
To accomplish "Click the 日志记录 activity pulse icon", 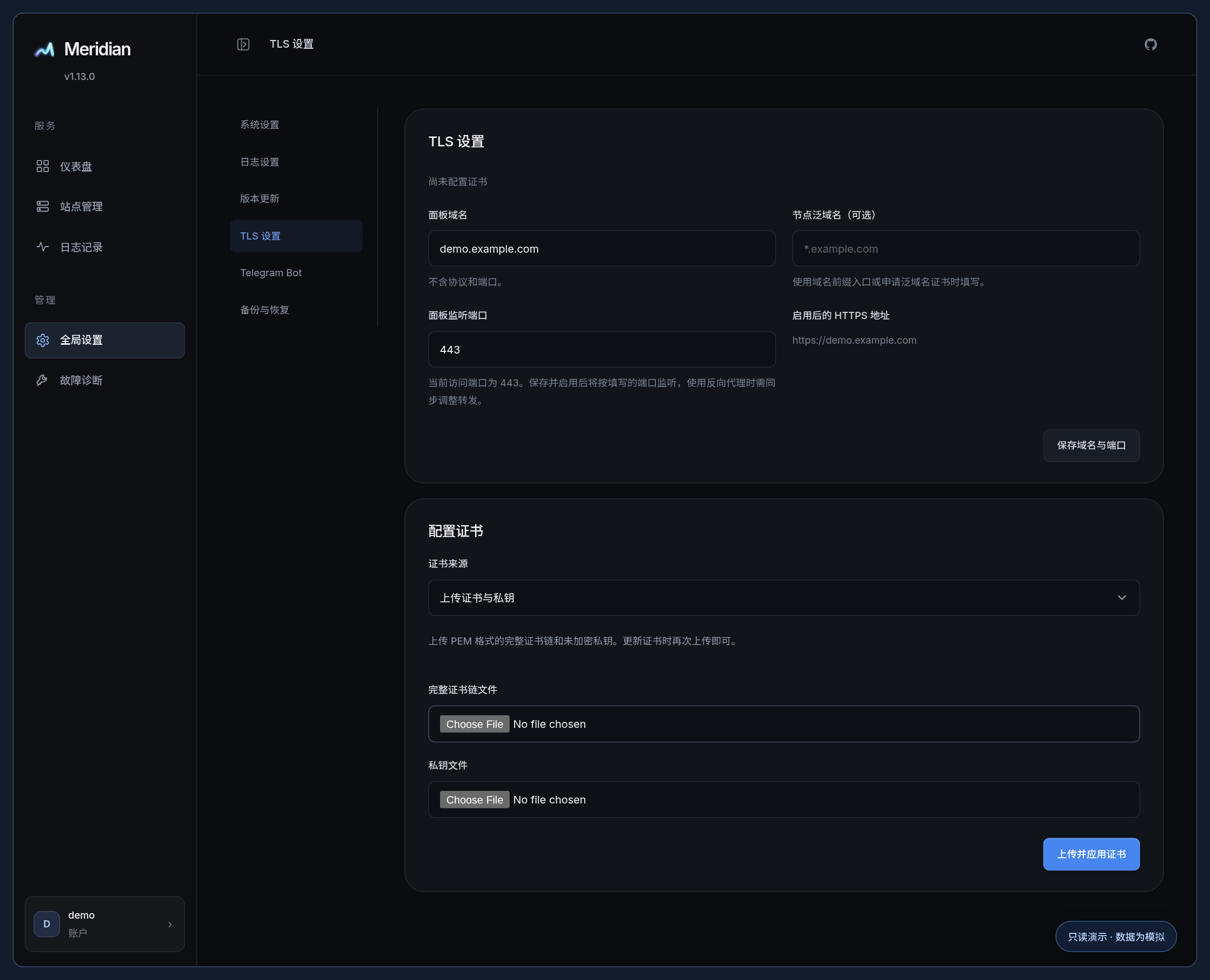I will click(x=43, y=247).
